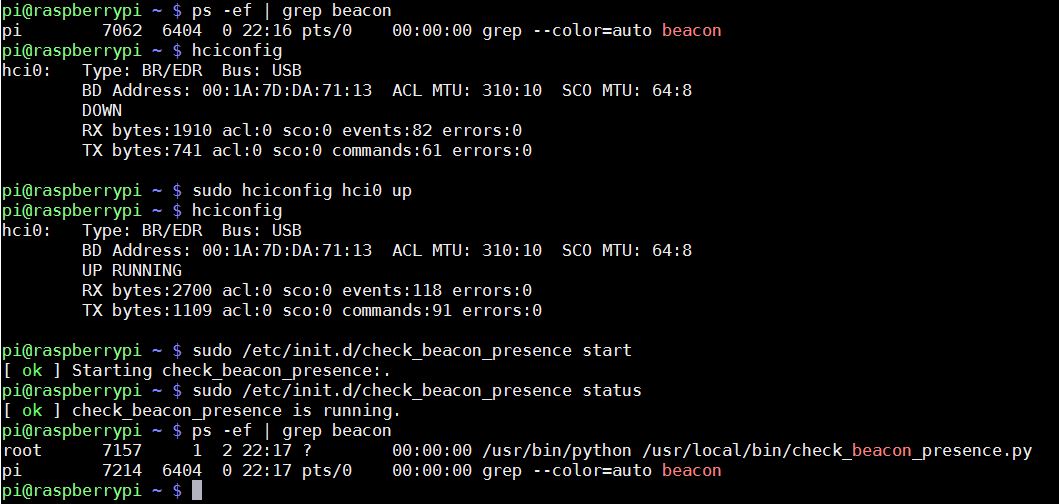Click the green 'ok' beside 'is running' line
This screenshot has width=1059, height=504.
[32, 410]
